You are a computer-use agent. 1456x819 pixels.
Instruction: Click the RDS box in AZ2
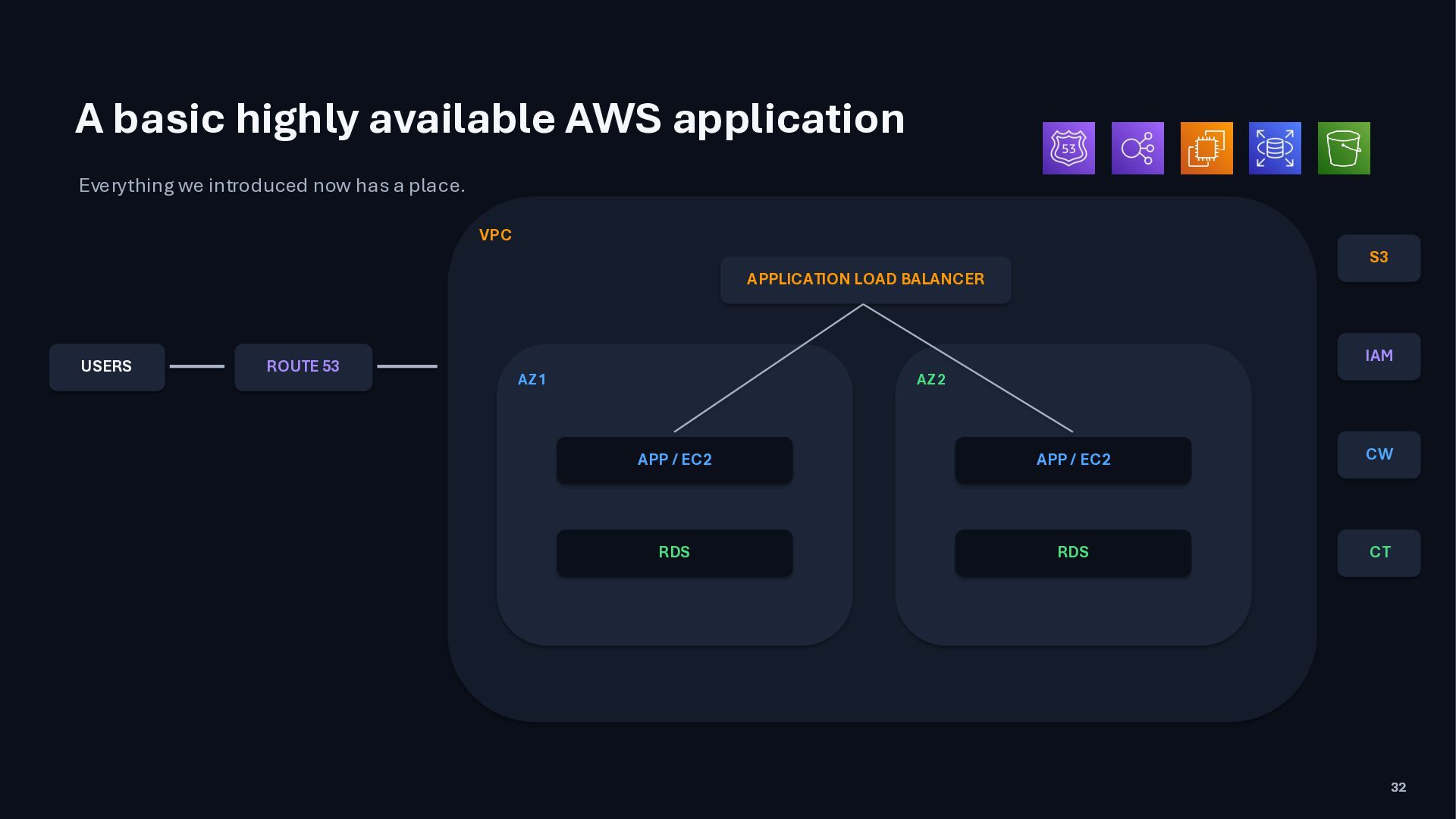click(x=1073, y=553)
